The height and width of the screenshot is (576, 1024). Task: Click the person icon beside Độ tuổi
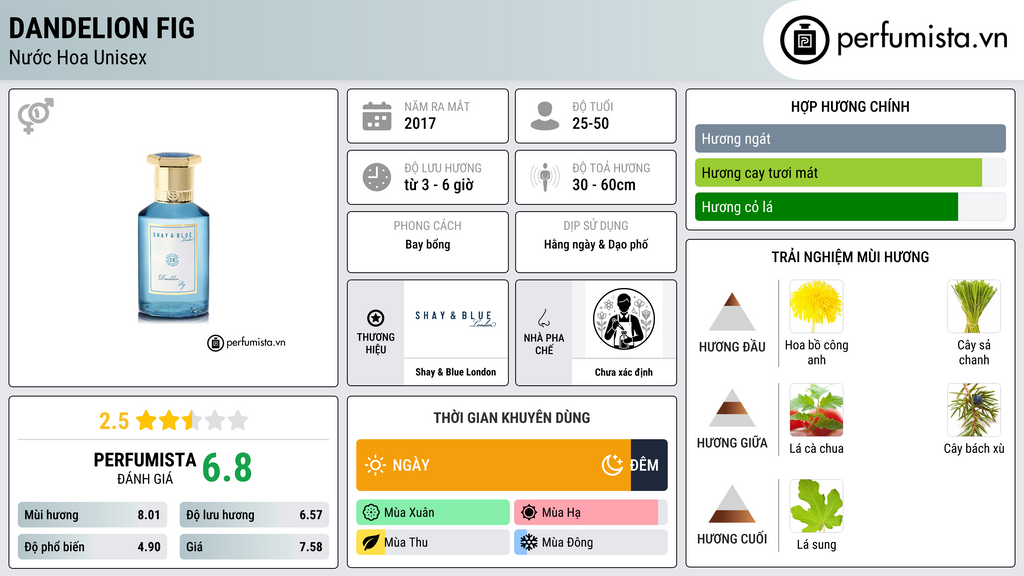(x=545, y=116)
